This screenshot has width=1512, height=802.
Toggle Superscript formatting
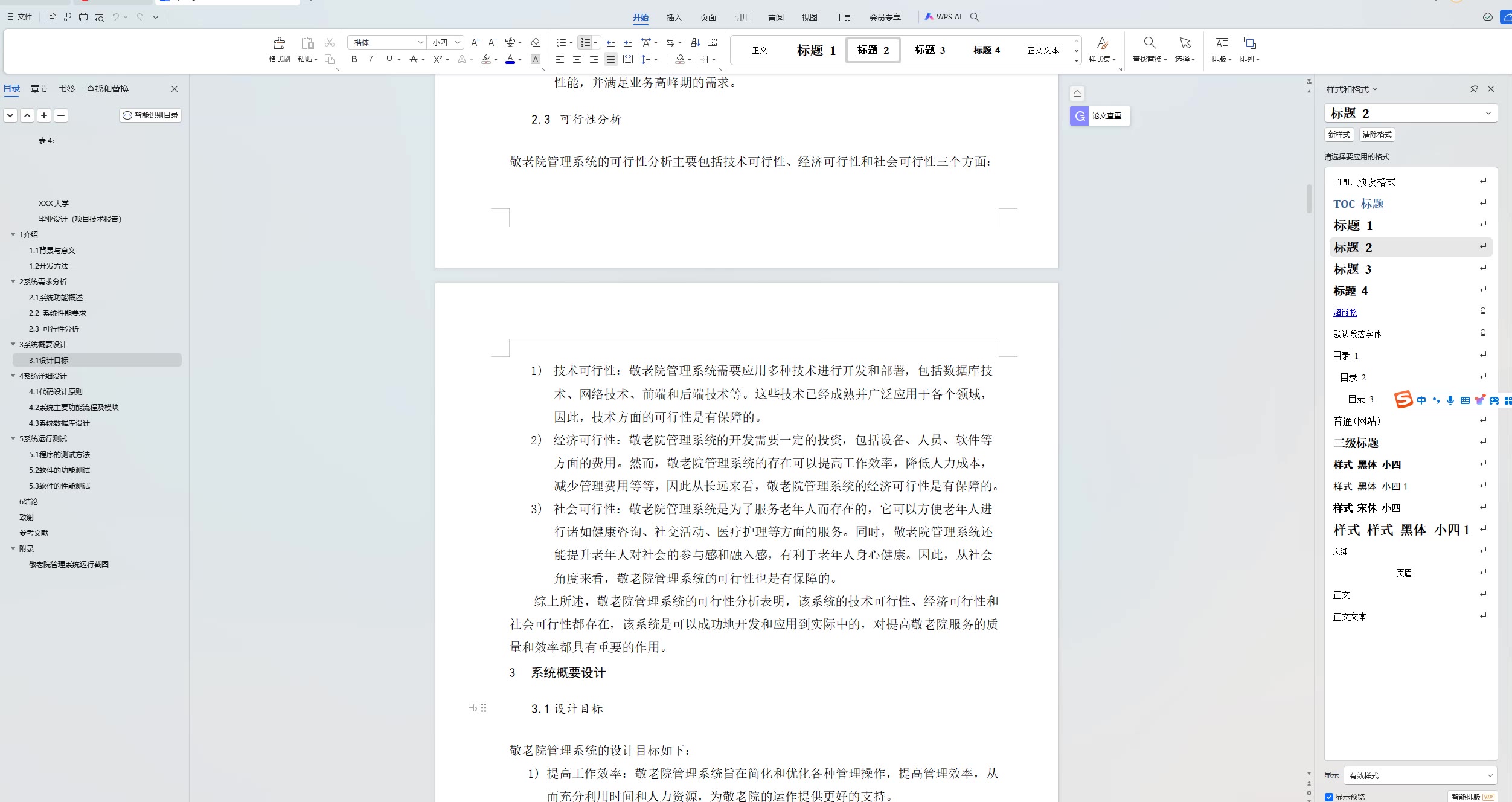click(438, 59)
